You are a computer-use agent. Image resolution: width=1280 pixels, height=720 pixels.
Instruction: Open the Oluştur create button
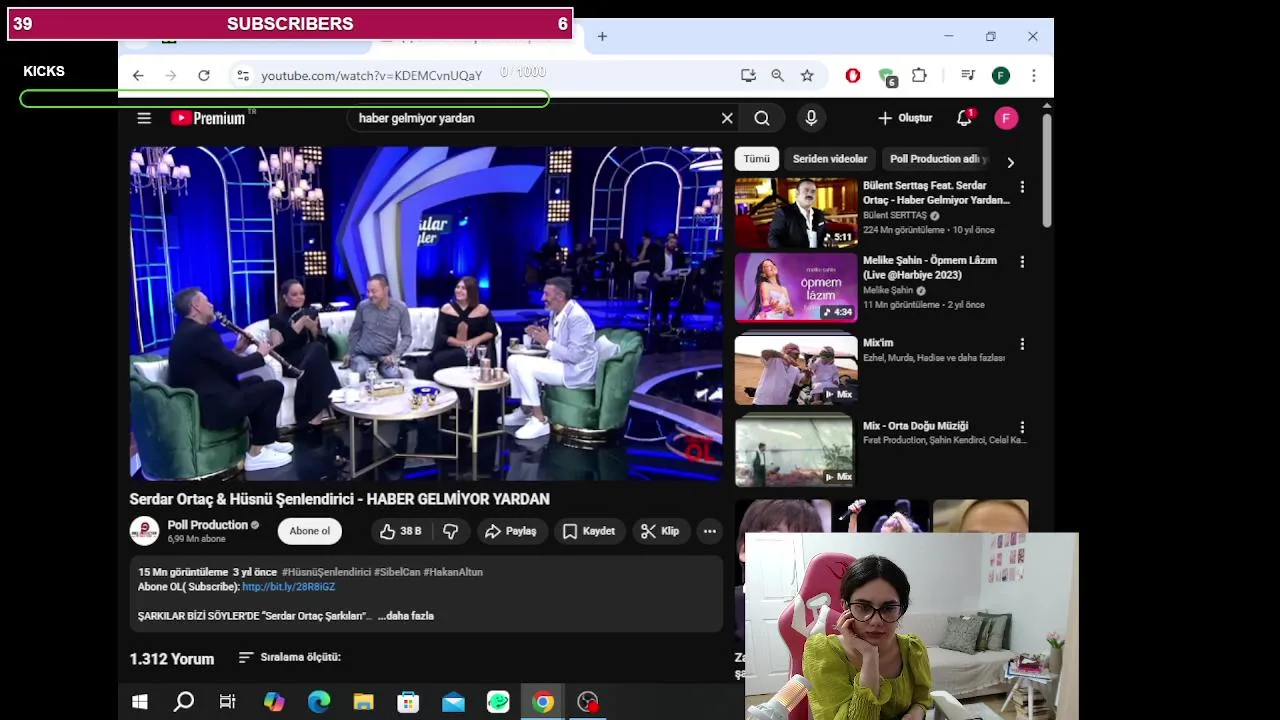905,118
